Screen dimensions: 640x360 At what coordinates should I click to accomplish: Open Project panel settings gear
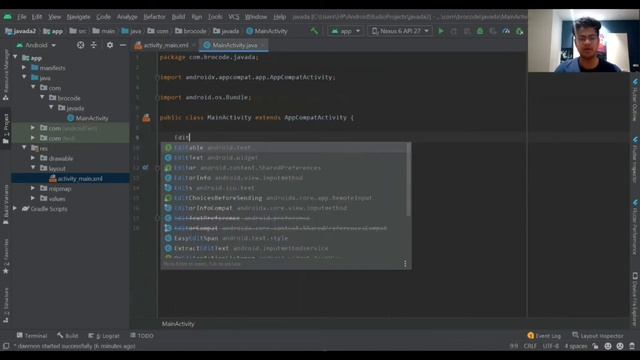[109, 45]
